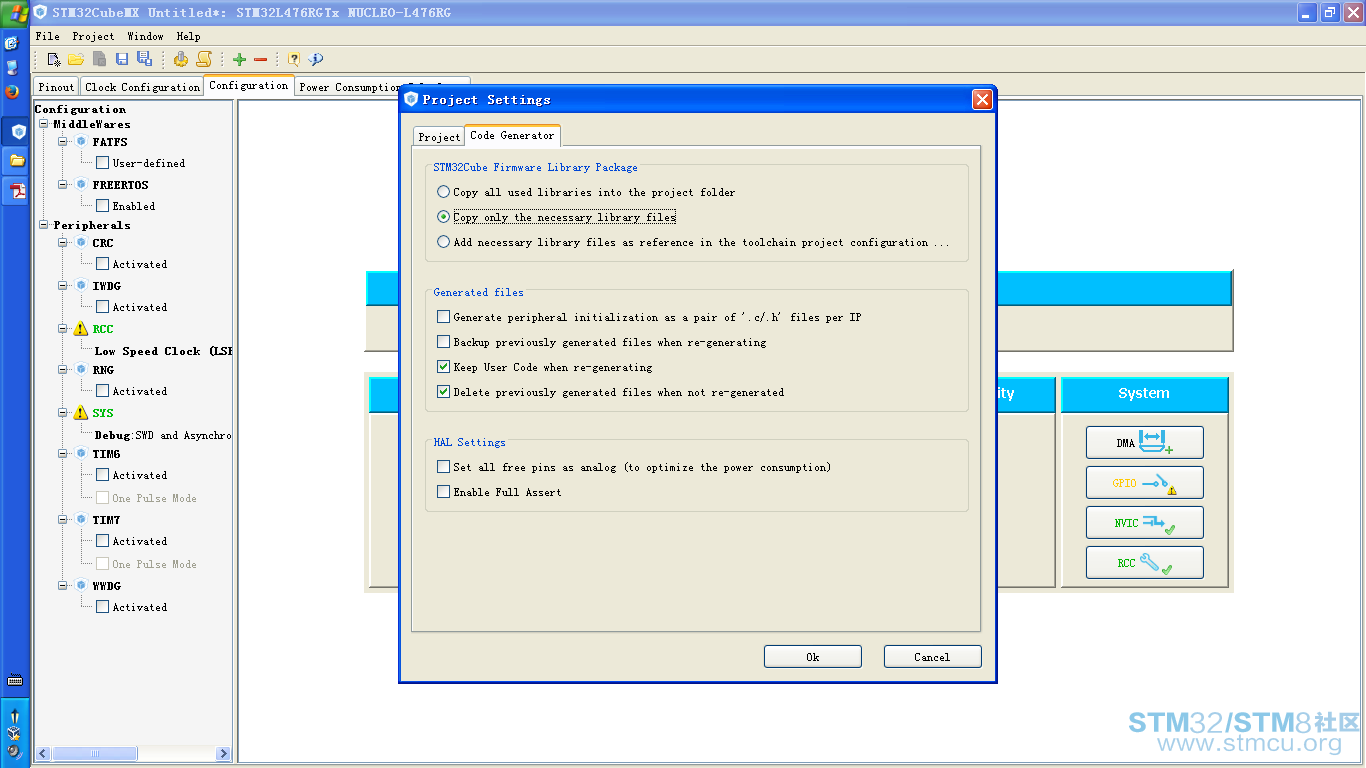1366x768 pixels.
Task: Collapse the MiddleWares tree node
Action: point(44,124)
